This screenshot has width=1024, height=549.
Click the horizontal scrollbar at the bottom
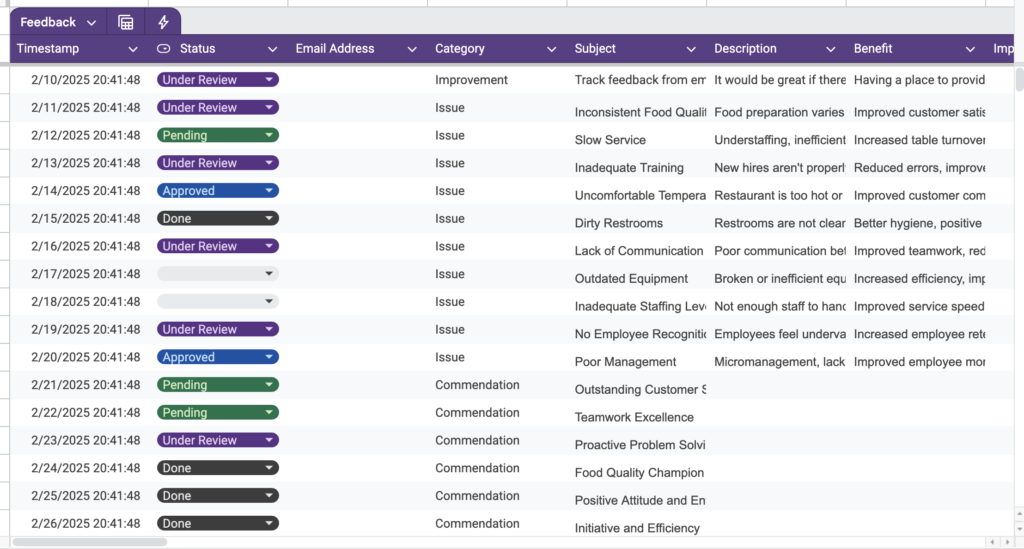(x=90, y=542)
